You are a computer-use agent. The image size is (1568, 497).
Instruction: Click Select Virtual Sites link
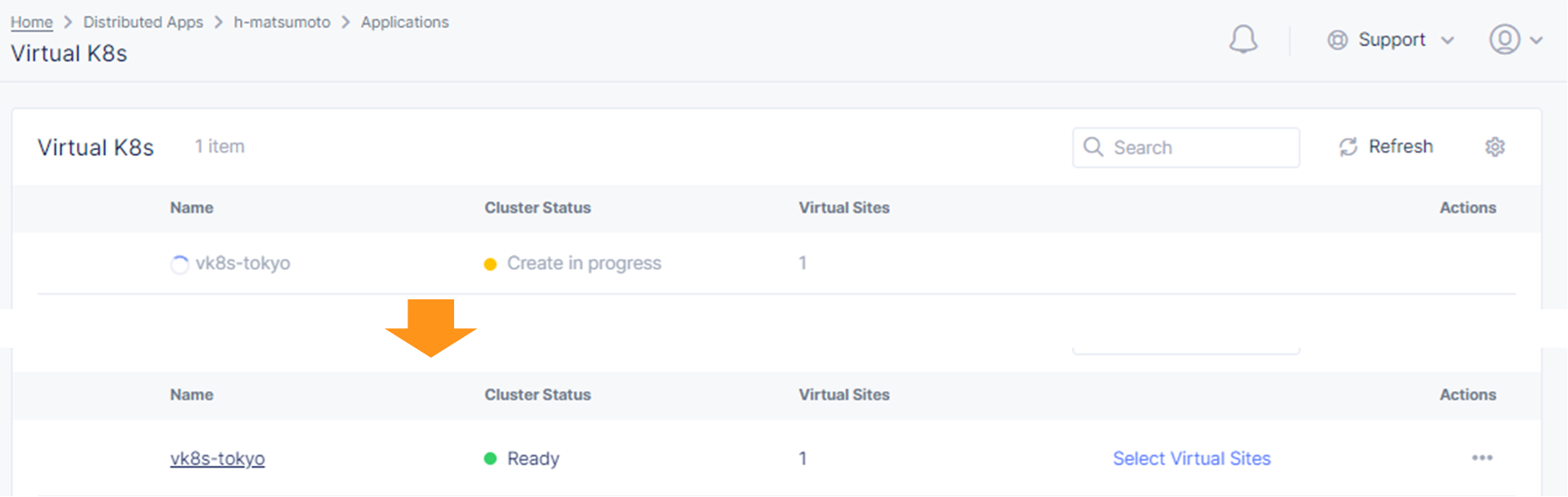[x=1191, y=458]
